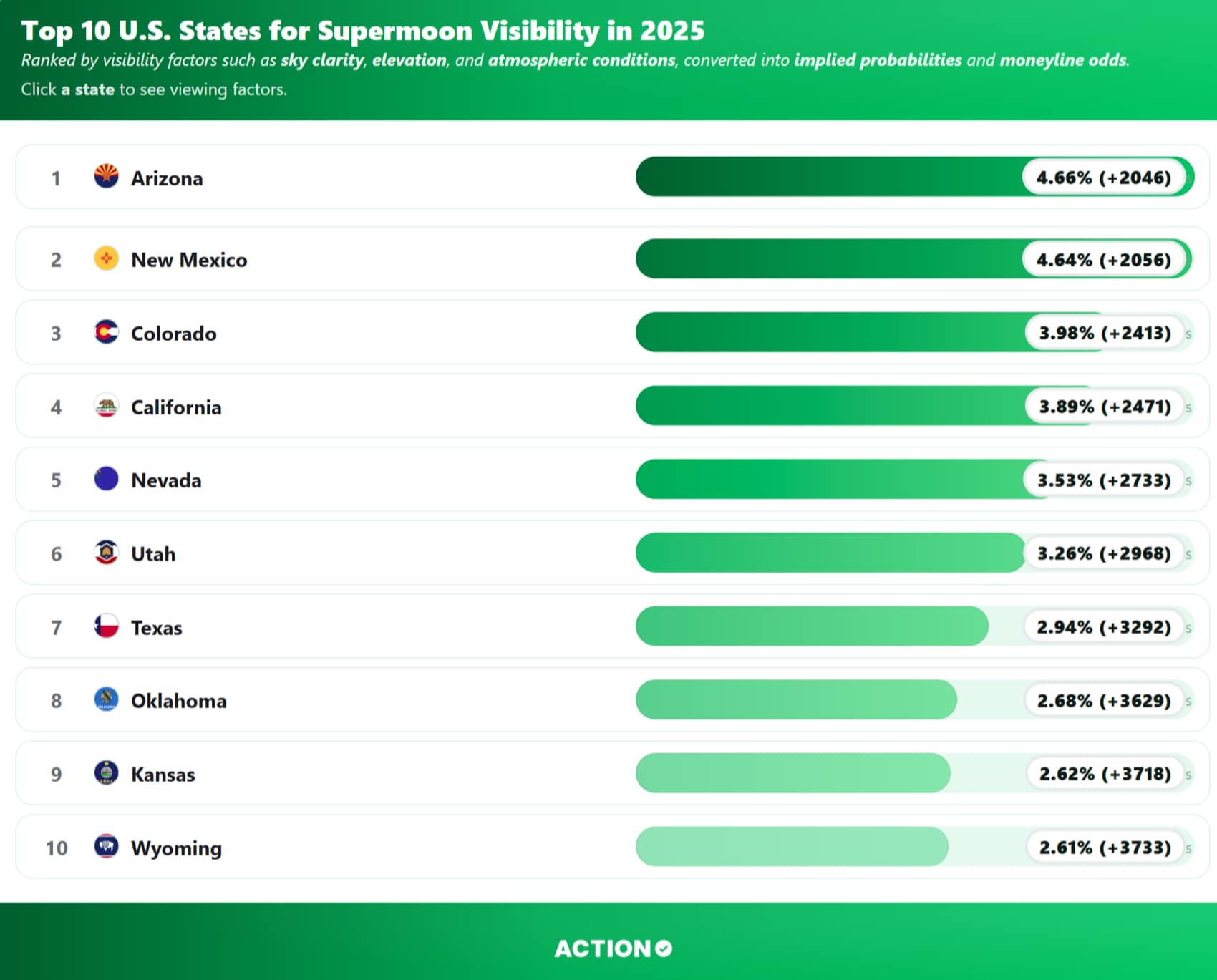Click the Texas visibility progress bar

[x=811, y=627]
